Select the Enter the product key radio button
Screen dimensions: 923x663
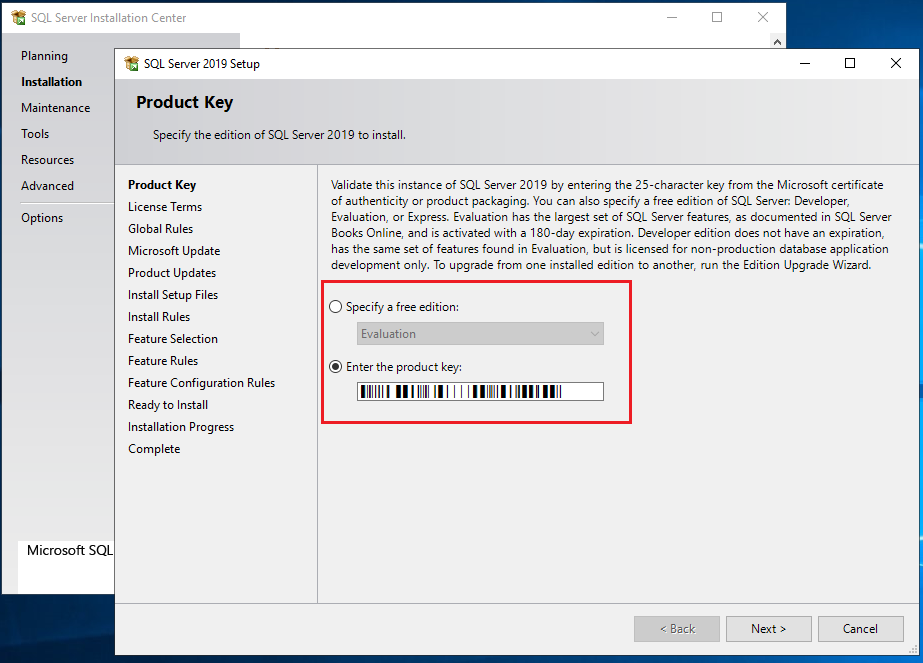pyautogui.click(x=336, y=367)
